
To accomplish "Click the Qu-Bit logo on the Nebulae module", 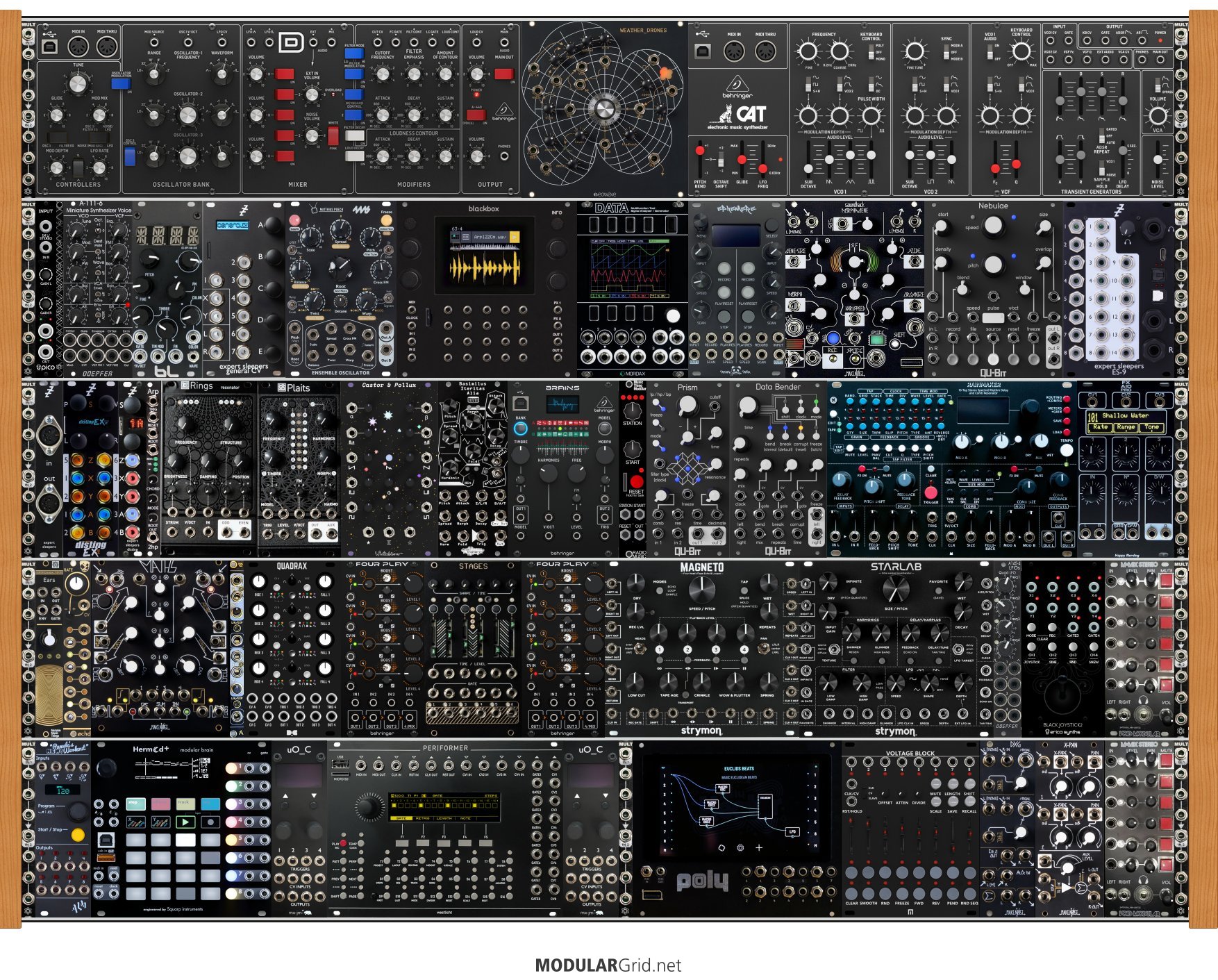I will pos(993,372).
